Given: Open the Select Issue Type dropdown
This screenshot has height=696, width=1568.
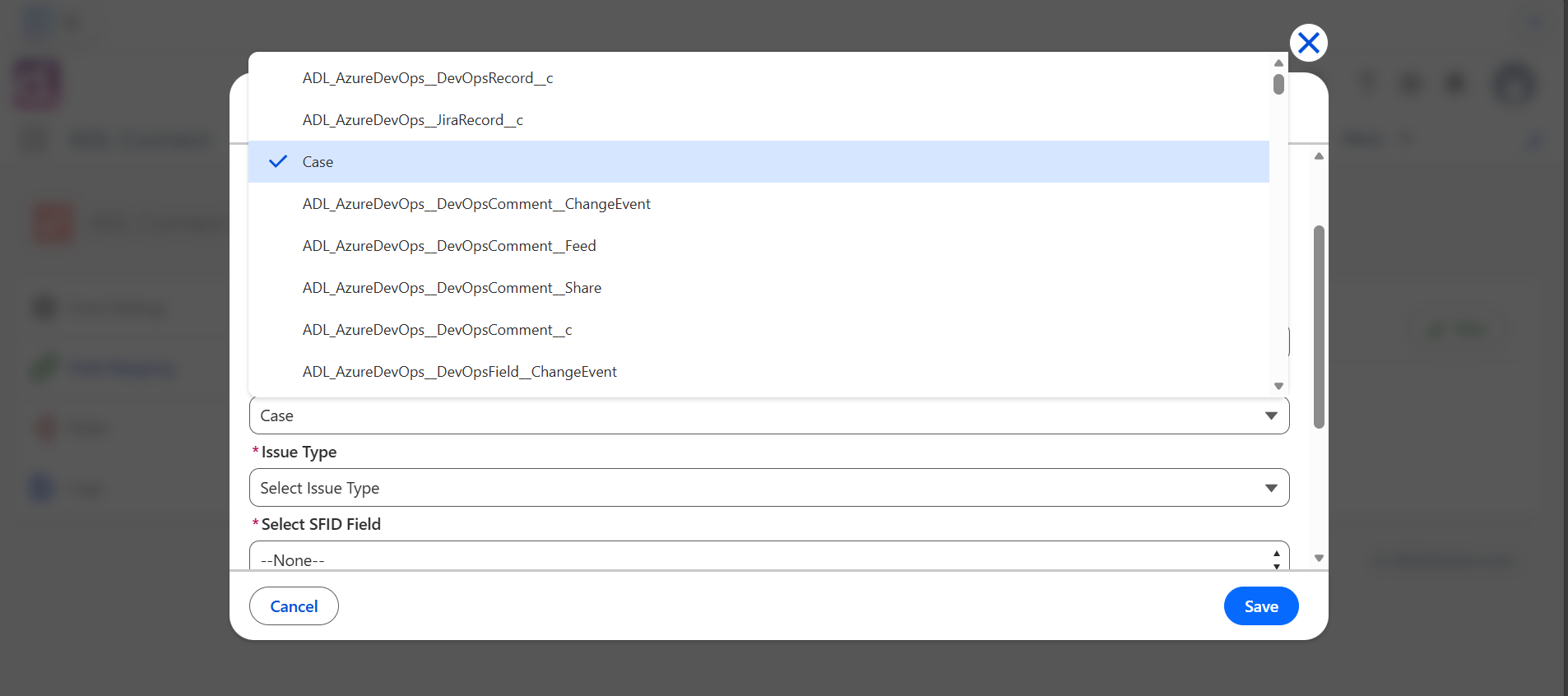Looking at the screenshot, I should [769, 488].
